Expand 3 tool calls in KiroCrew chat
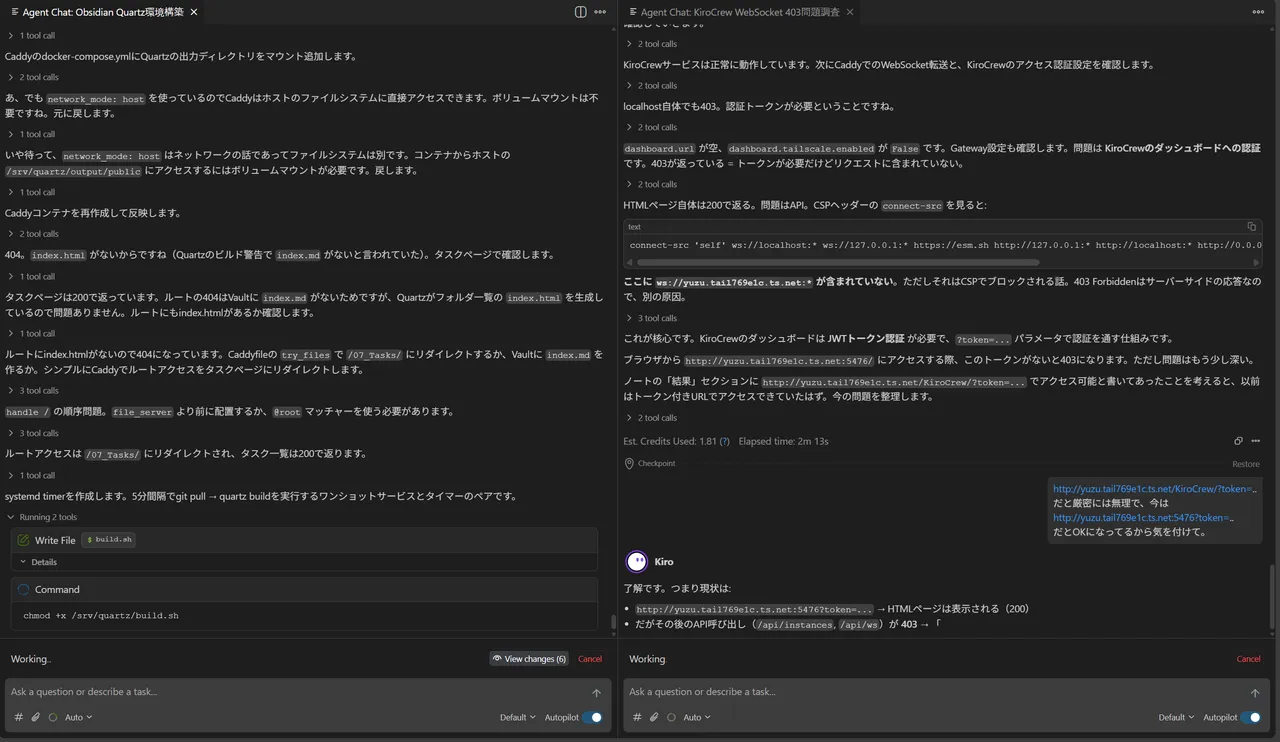Image resolution: width=1280 pixels, height=742 pixels. click(x=650, y=318)
